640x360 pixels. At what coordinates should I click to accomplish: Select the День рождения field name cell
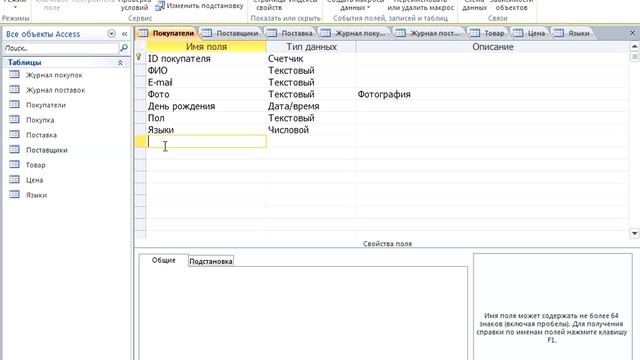tap(206, 106)
